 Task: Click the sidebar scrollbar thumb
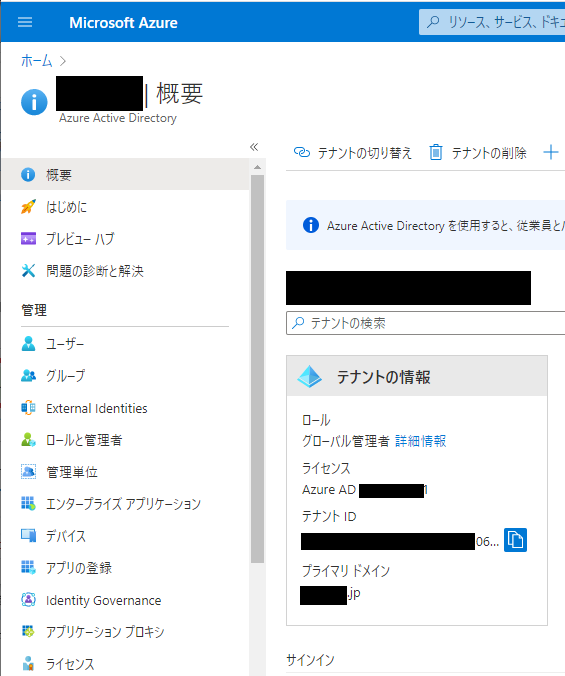pos(257,369)
